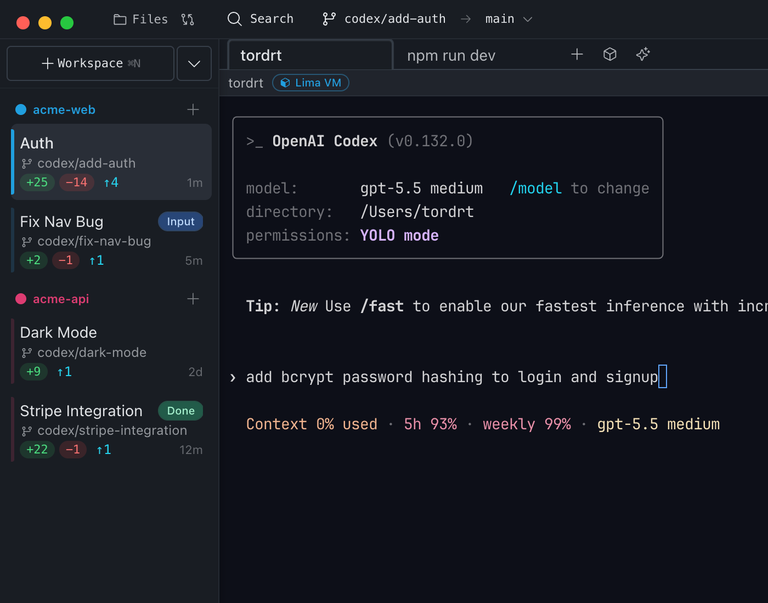This screenshot has width=768, height=603.
Task: Click the macOS green fullscreen button
Action: click(67, 23)
